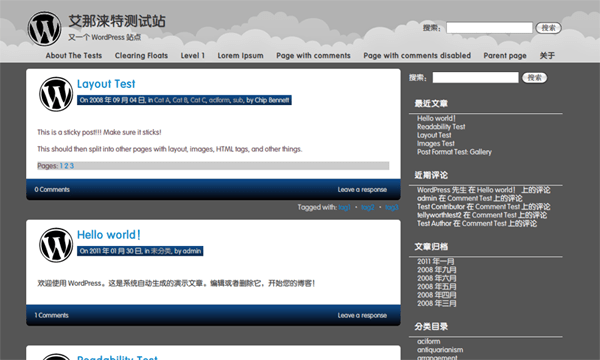Click the WordPress avatar beside Hello world!

(x=56, y=245)
